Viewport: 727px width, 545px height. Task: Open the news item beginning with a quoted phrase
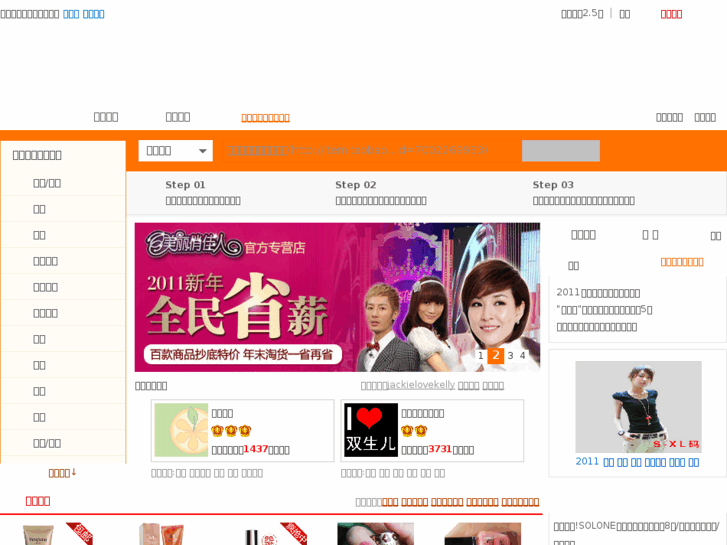pos(604,309)
